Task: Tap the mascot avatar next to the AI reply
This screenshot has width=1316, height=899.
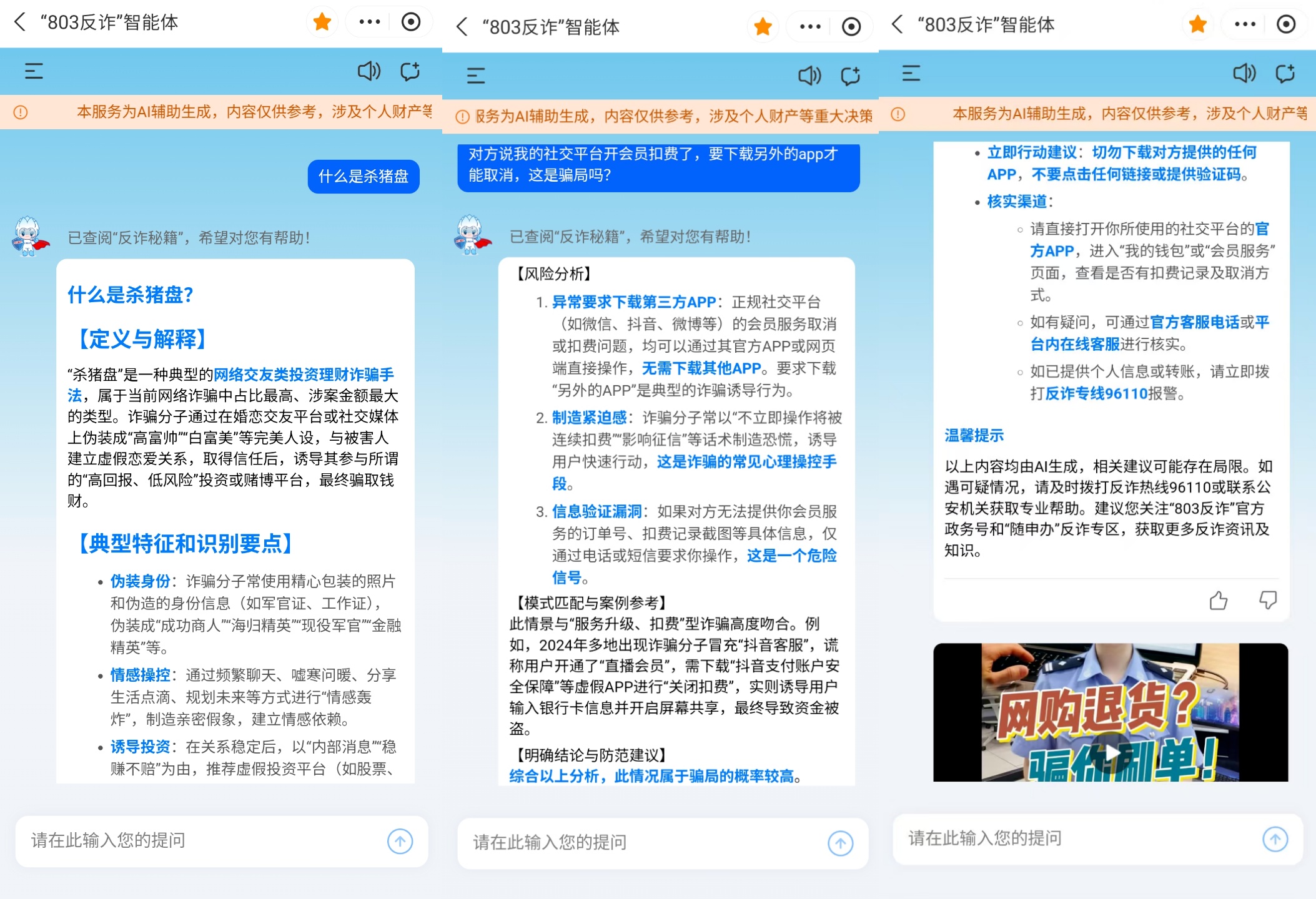Action: [29, 237]
